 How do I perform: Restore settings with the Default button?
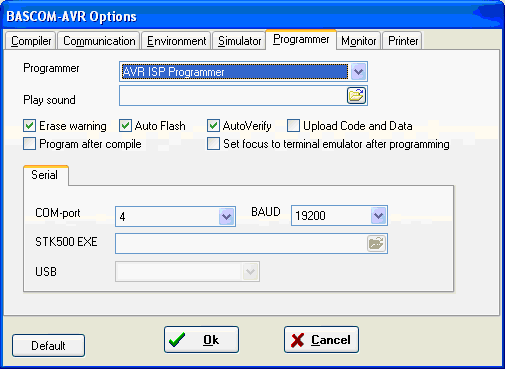(48, 346)
